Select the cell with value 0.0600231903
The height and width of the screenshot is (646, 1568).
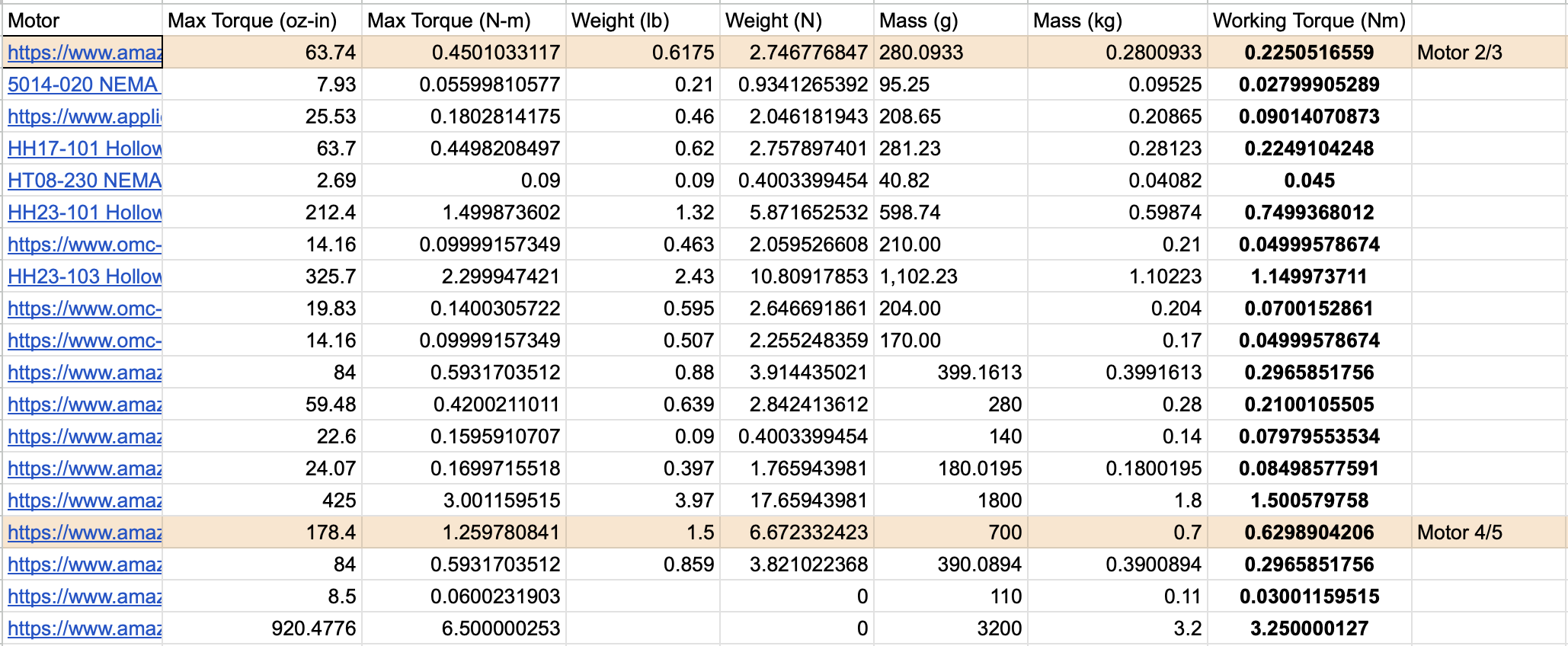coord(464,596)
